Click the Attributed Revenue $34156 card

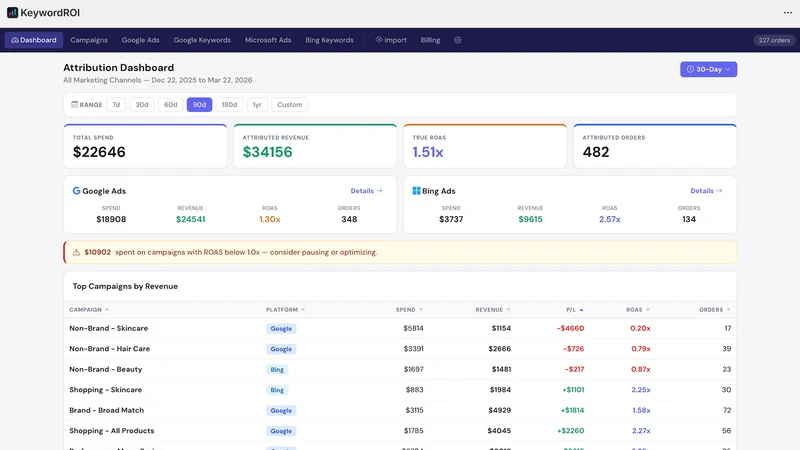pos(315,146)
